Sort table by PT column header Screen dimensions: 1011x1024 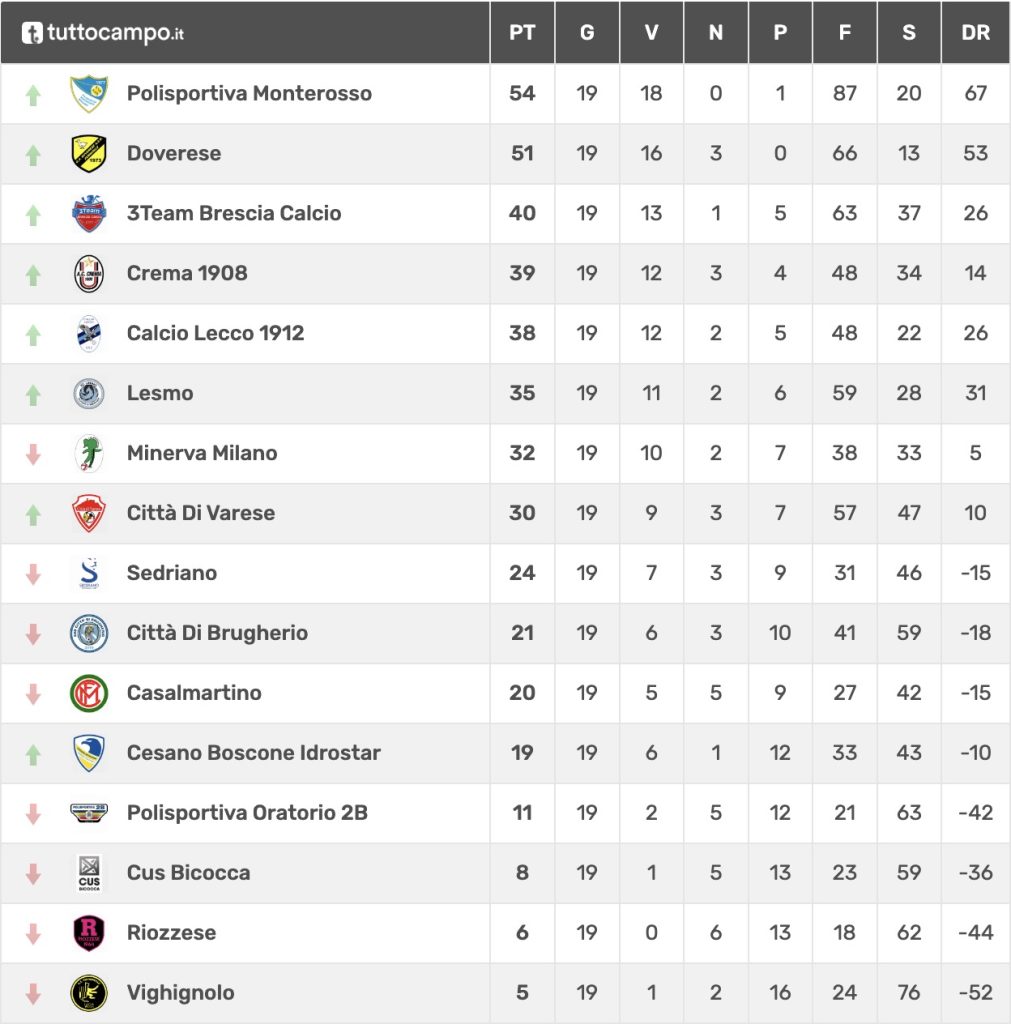pyautogui.click(x=522, y=33)
